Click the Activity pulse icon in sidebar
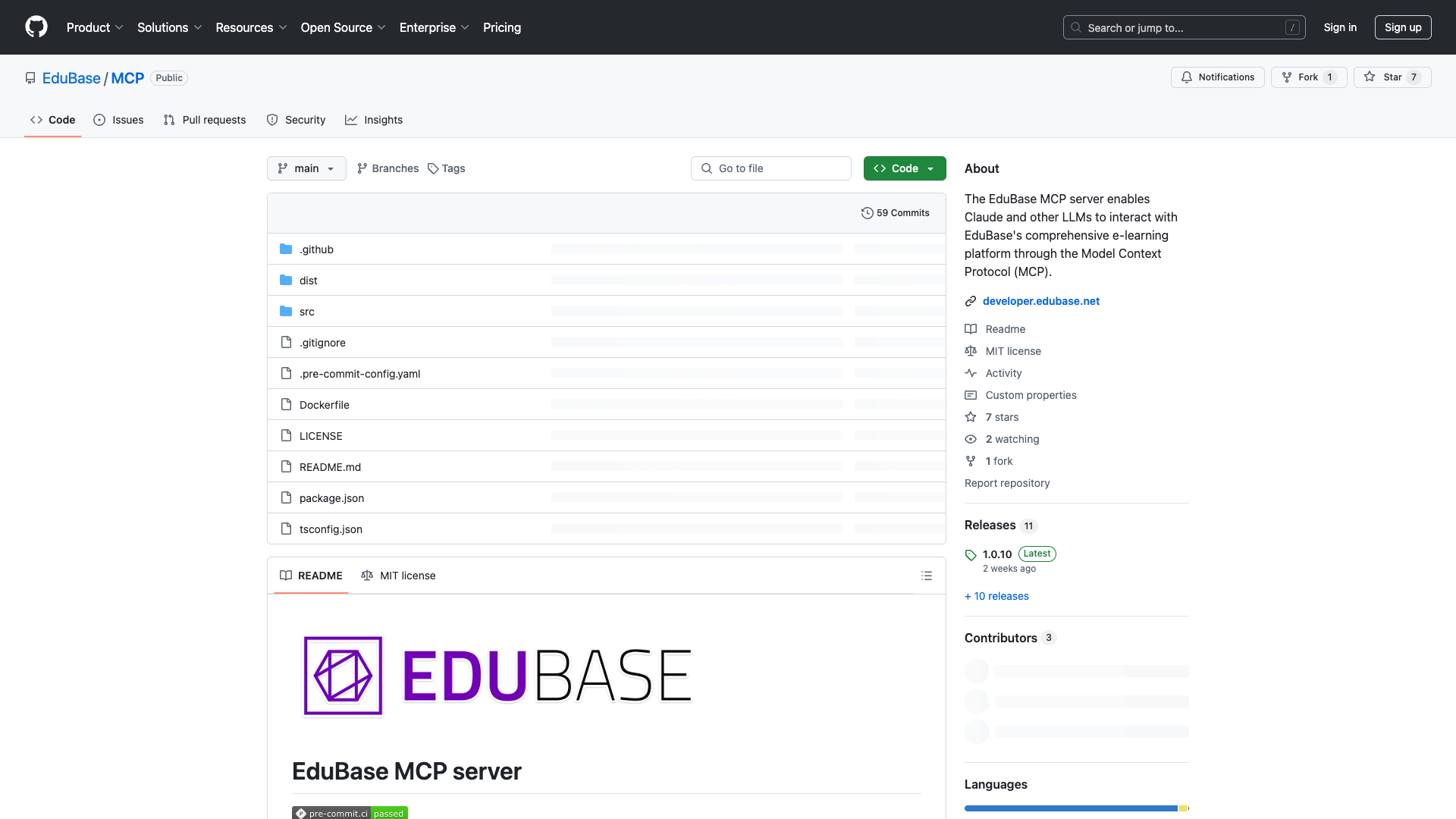The height and width of the screenshot is (819, 1456). pyautogui.click(x=971, y=373)
